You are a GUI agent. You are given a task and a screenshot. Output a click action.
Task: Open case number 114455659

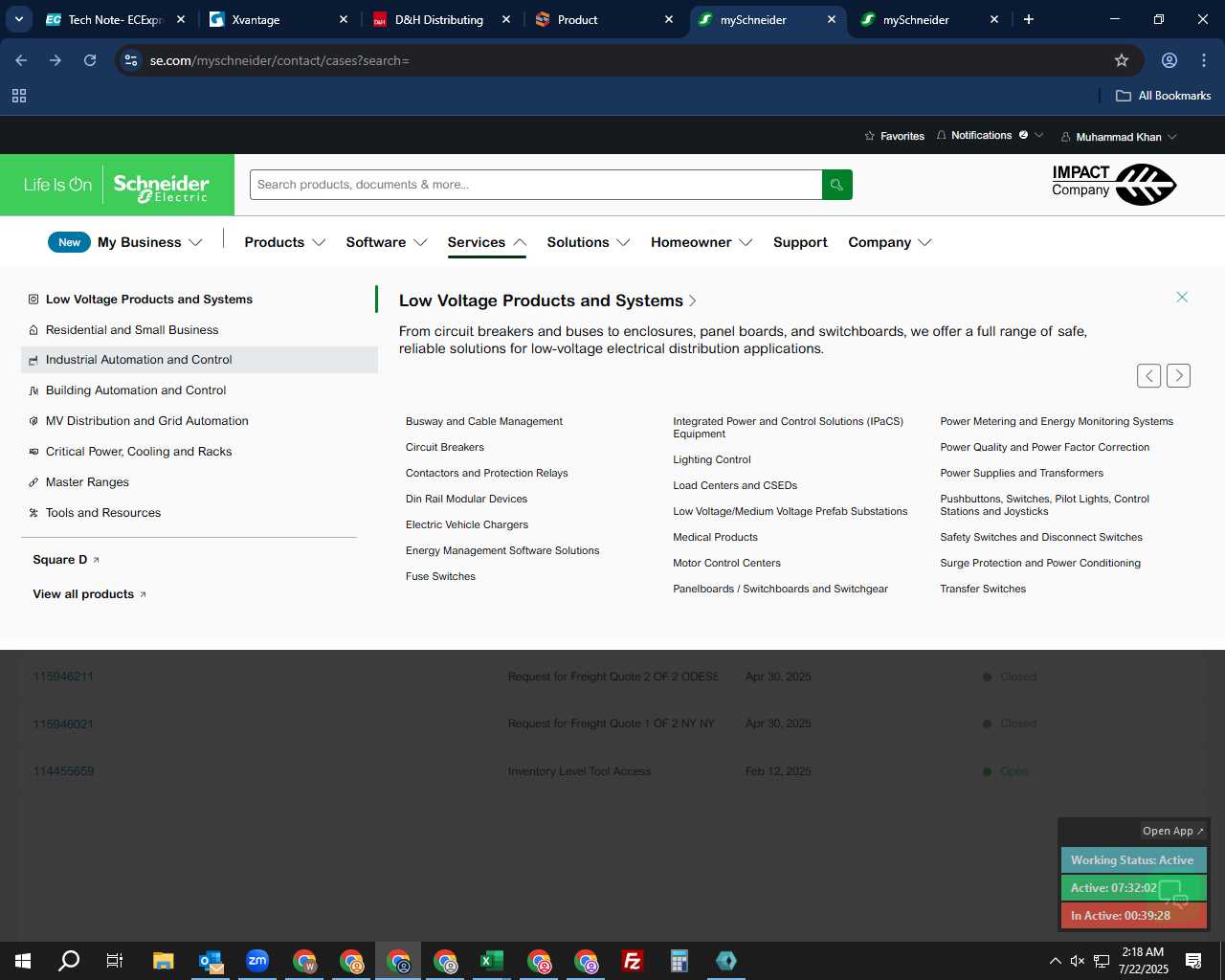63,771
